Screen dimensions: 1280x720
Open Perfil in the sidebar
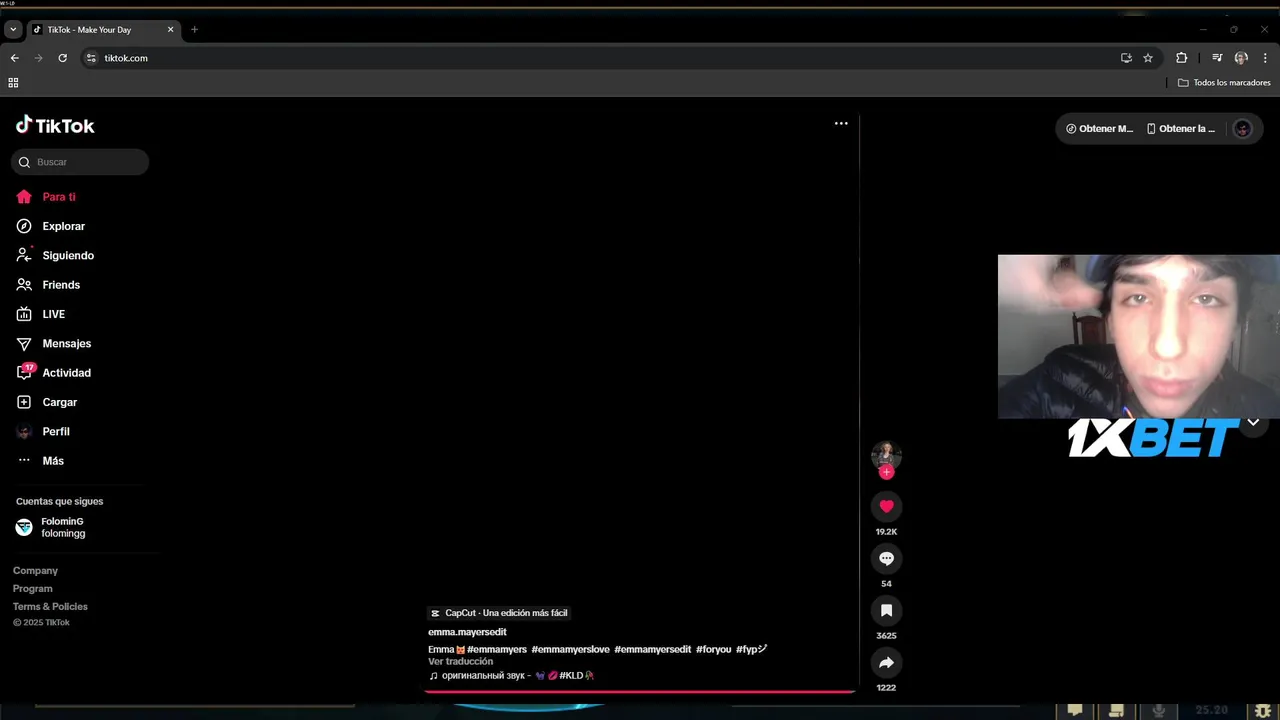click(43, 431)
